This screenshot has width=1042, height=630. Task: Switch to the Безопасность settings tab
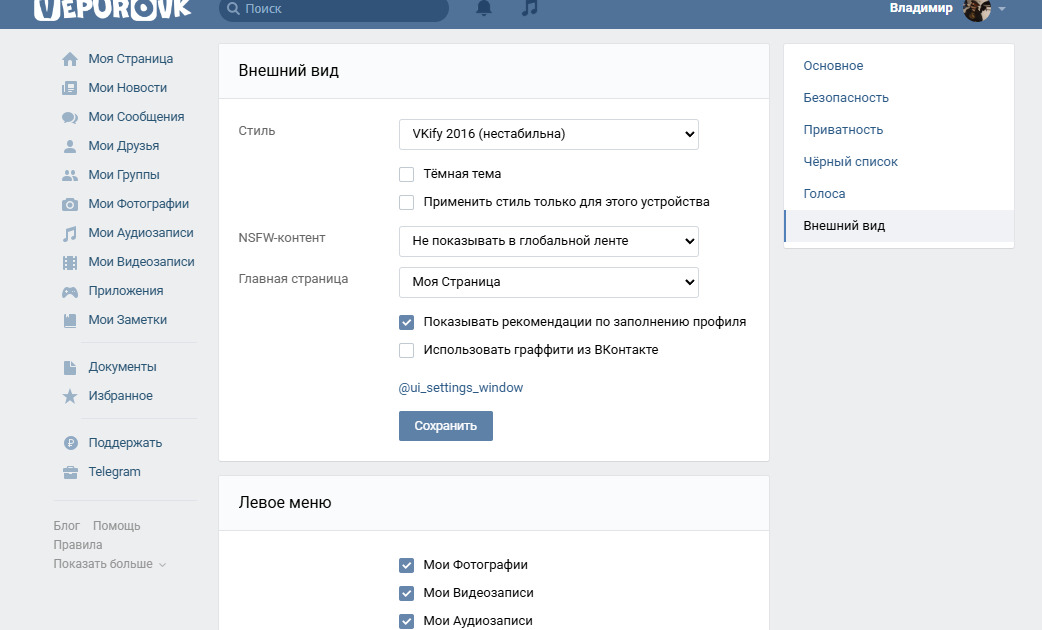click(x=846, y=98)
